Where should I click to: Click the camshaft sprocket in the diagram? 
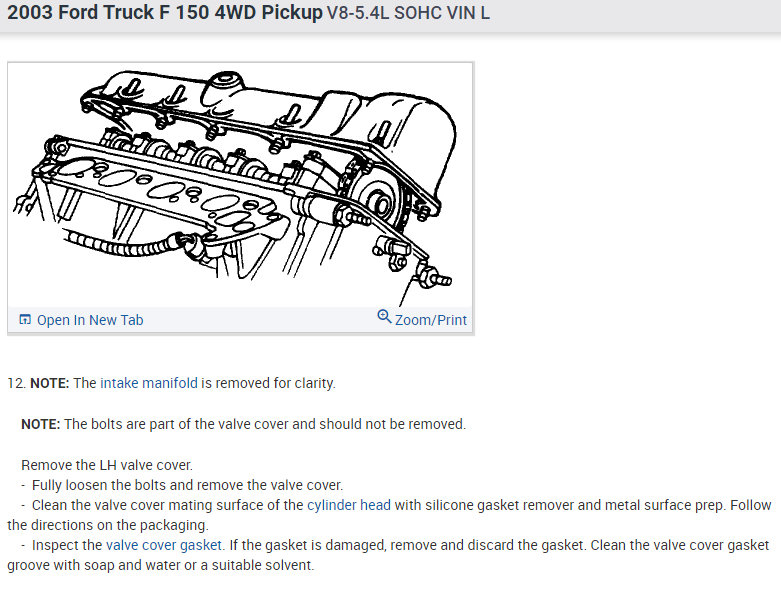pyautogui.click(x=381, y=202)
